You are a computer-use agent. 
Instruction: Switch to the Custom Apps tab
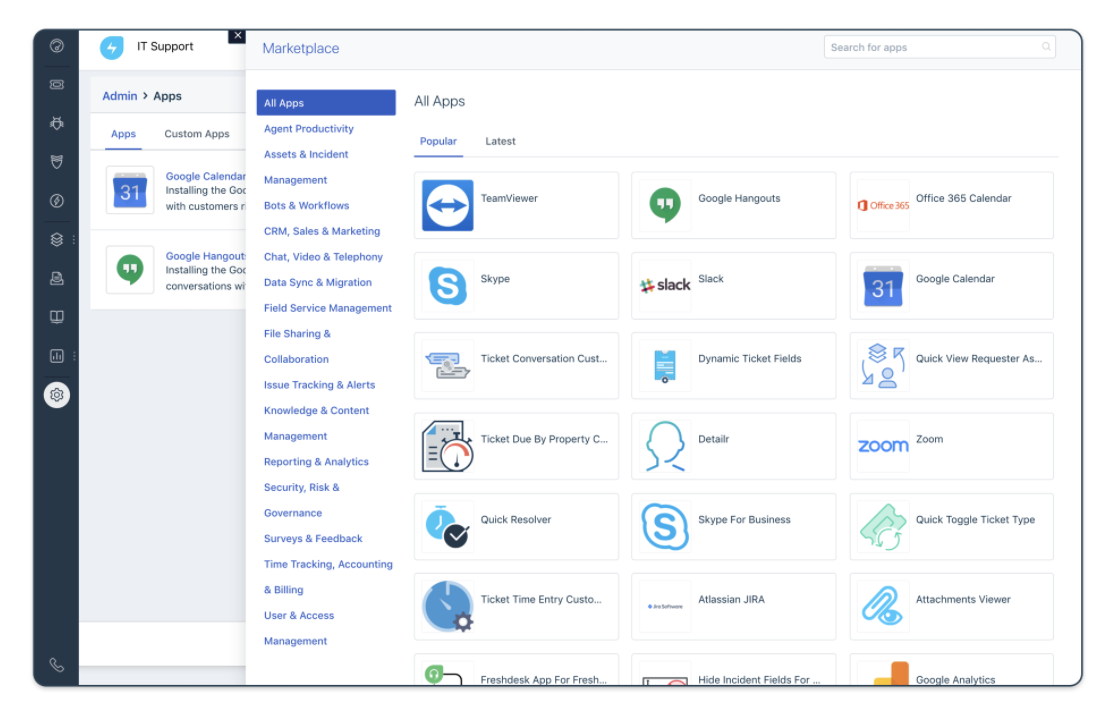click(x=197, y=133)
